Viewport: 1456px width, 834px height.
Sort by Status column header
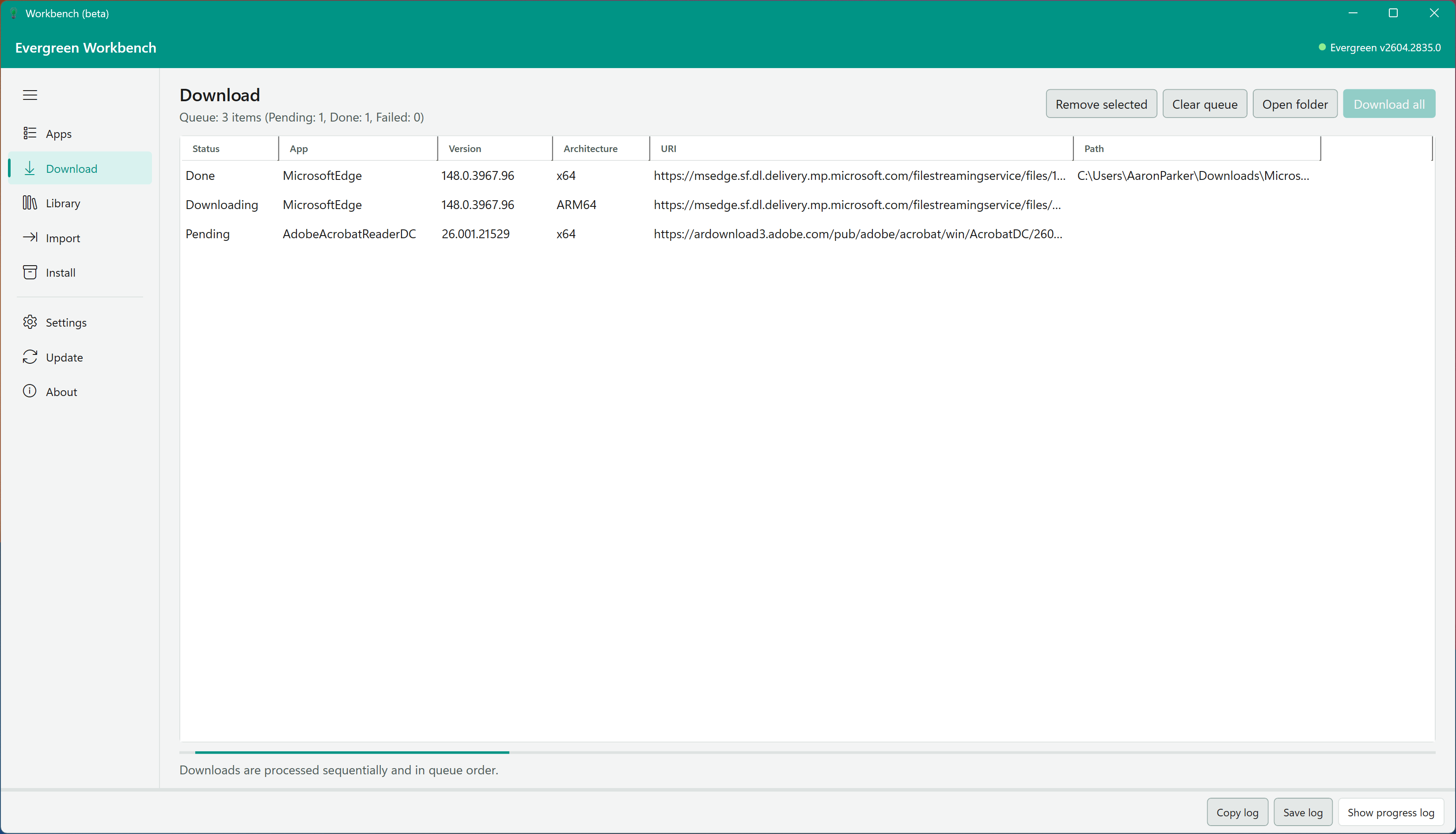coord(230,149)
